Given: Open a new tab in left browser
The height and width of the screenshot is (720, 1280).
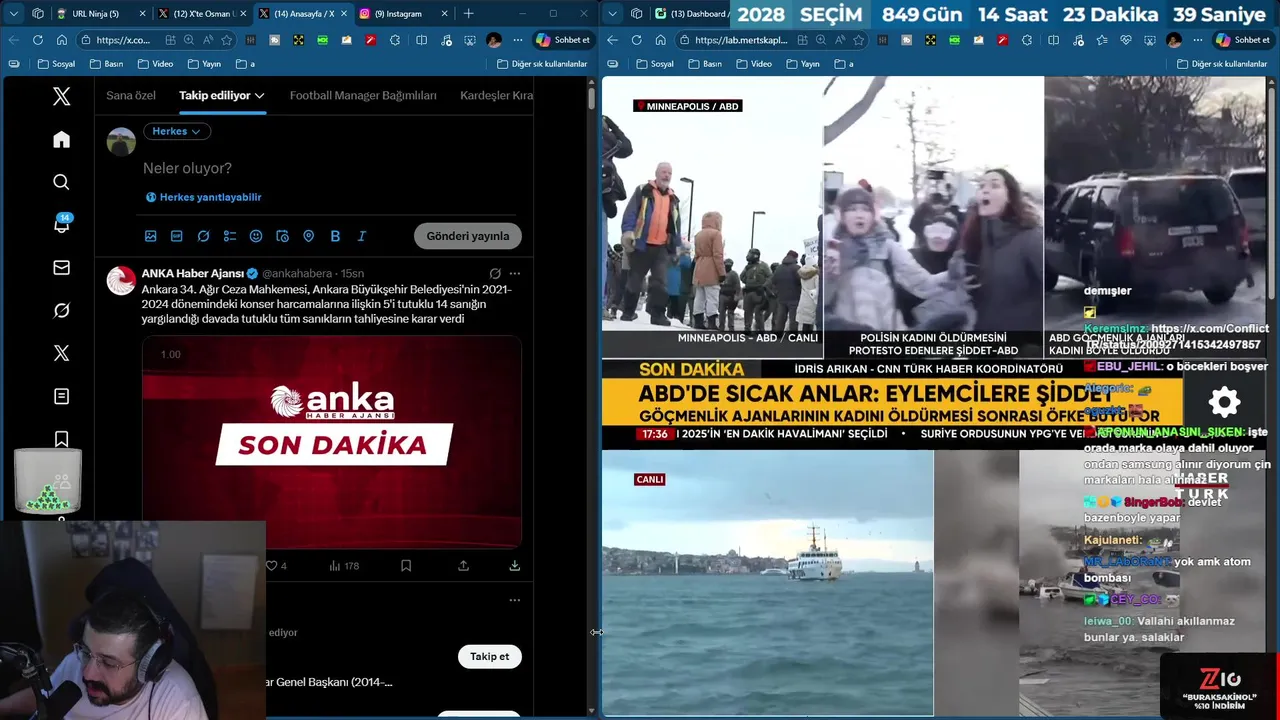Looking at the screenshot, I should point(468,14).
